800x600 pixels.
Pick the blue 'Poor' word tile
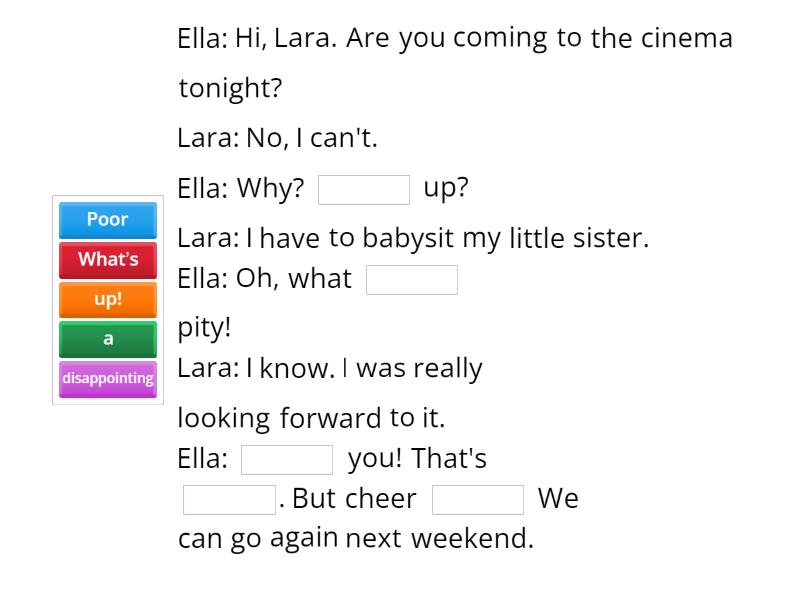click(107, 220)
